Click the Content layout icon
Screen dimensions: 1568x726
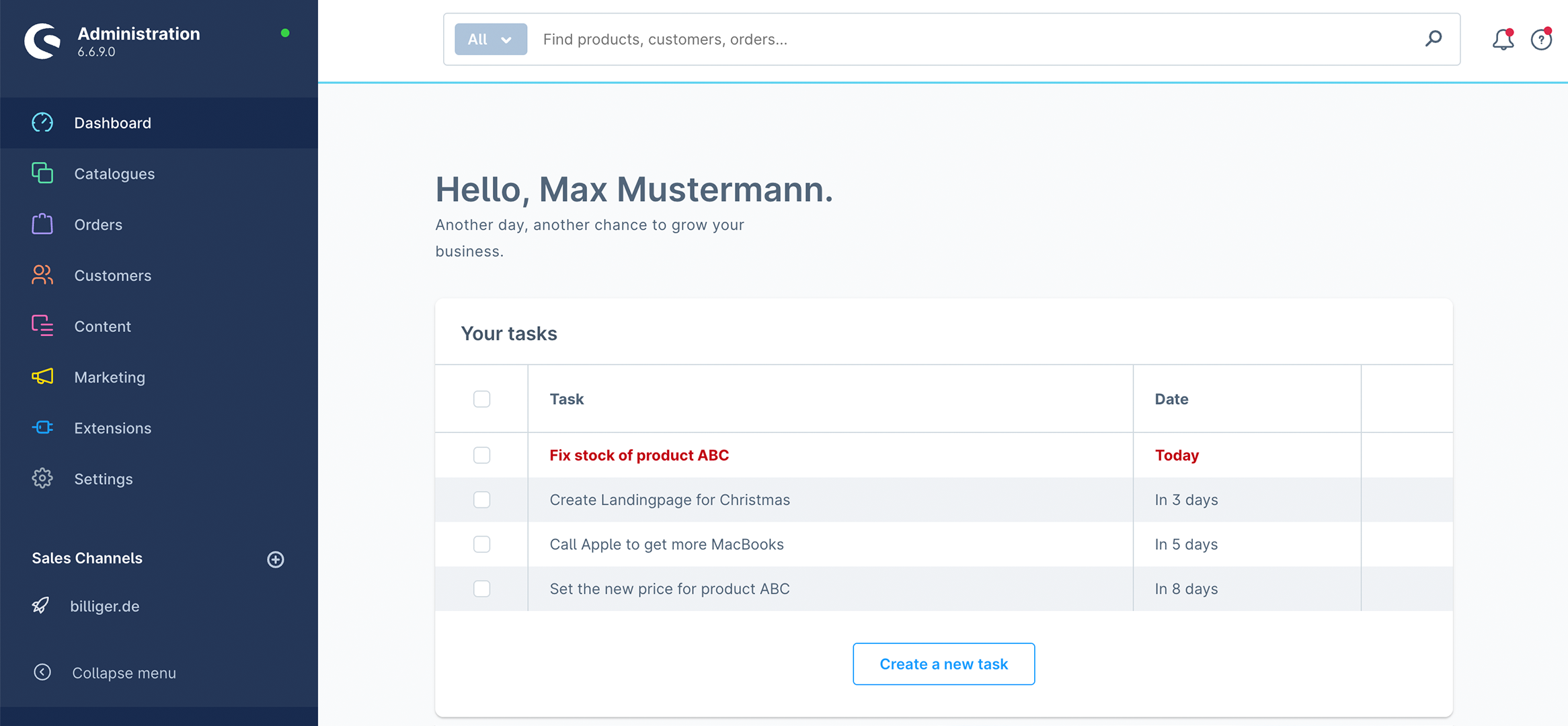(42, 325)
